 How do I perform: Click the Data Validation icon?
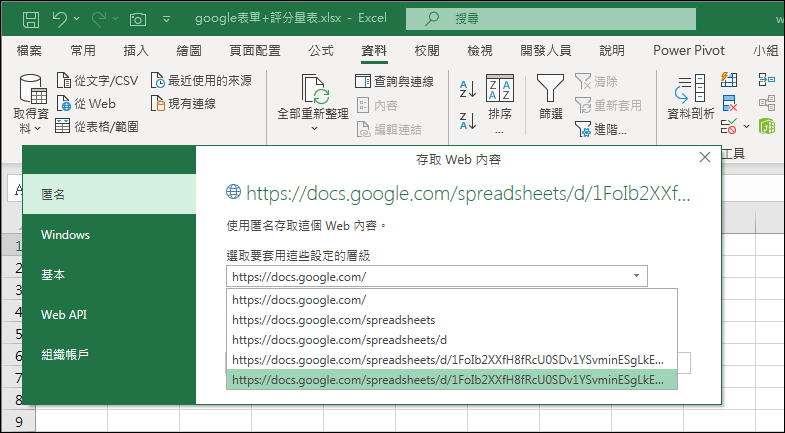[x=729, y=127]
